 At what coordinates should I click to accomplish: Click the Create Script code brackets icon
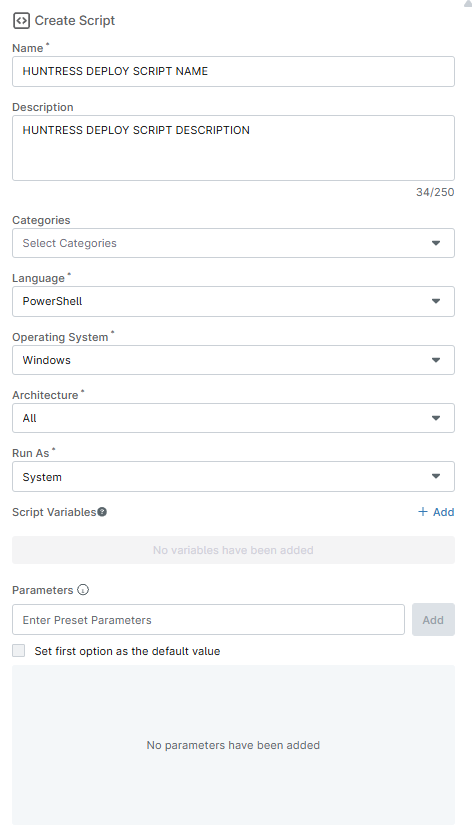(x=21, y=21)
